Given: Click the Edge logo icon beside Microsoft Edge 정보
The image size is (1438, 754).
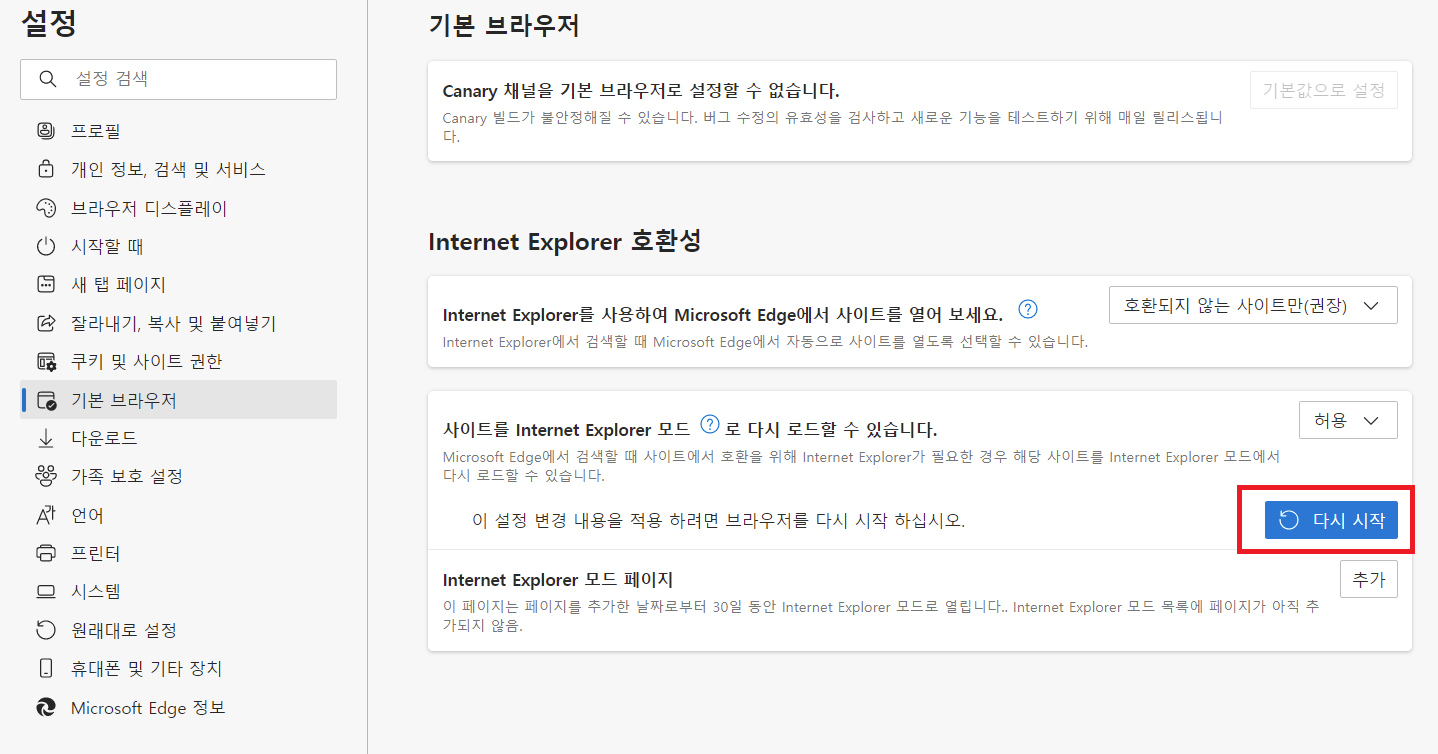Looking at the screenshot, I should coord(46,707).
